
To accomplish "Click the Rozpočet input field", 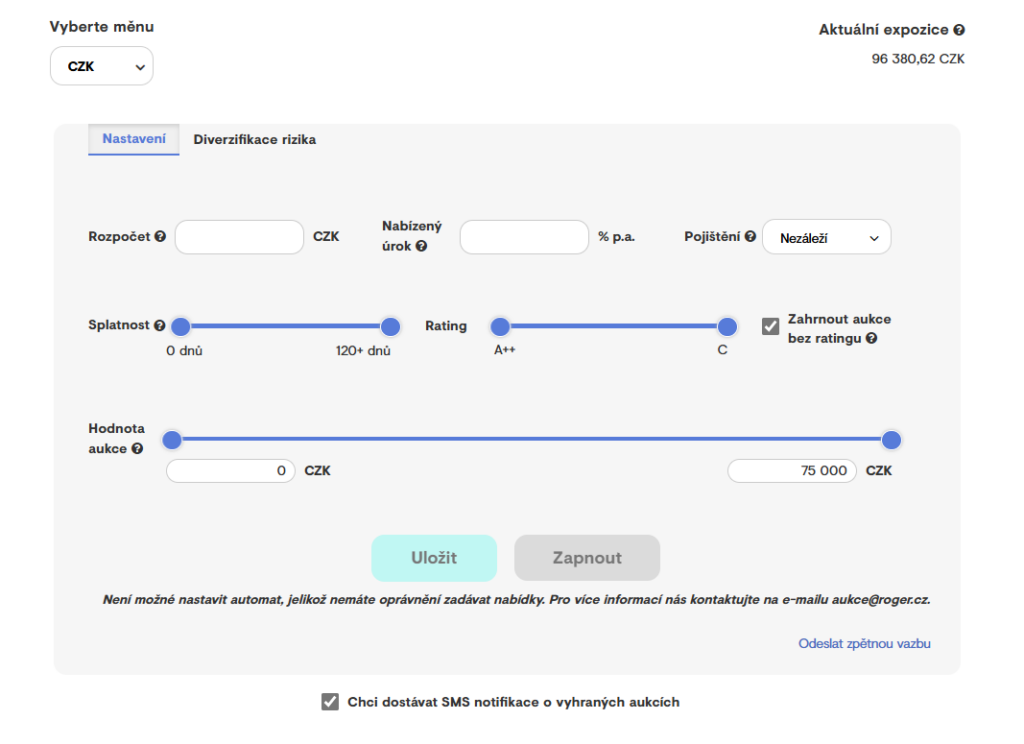I will coord(239,237).
